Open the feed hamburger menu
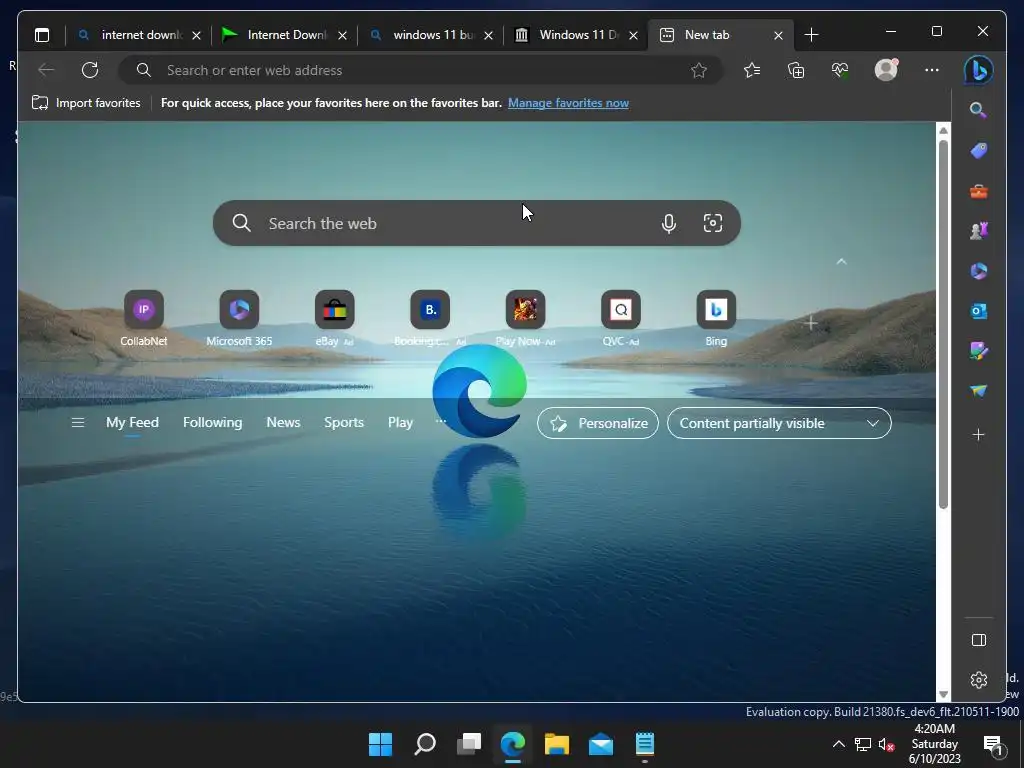 78,423
